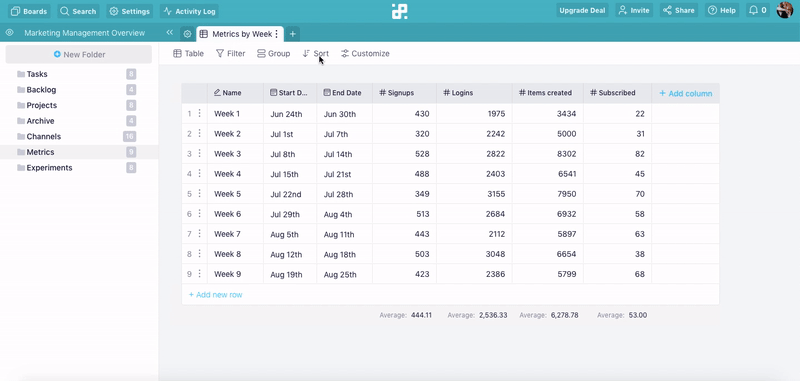Click the Upgrade Deal button
This screenshot has height=381, width=800.
[582, 10]
